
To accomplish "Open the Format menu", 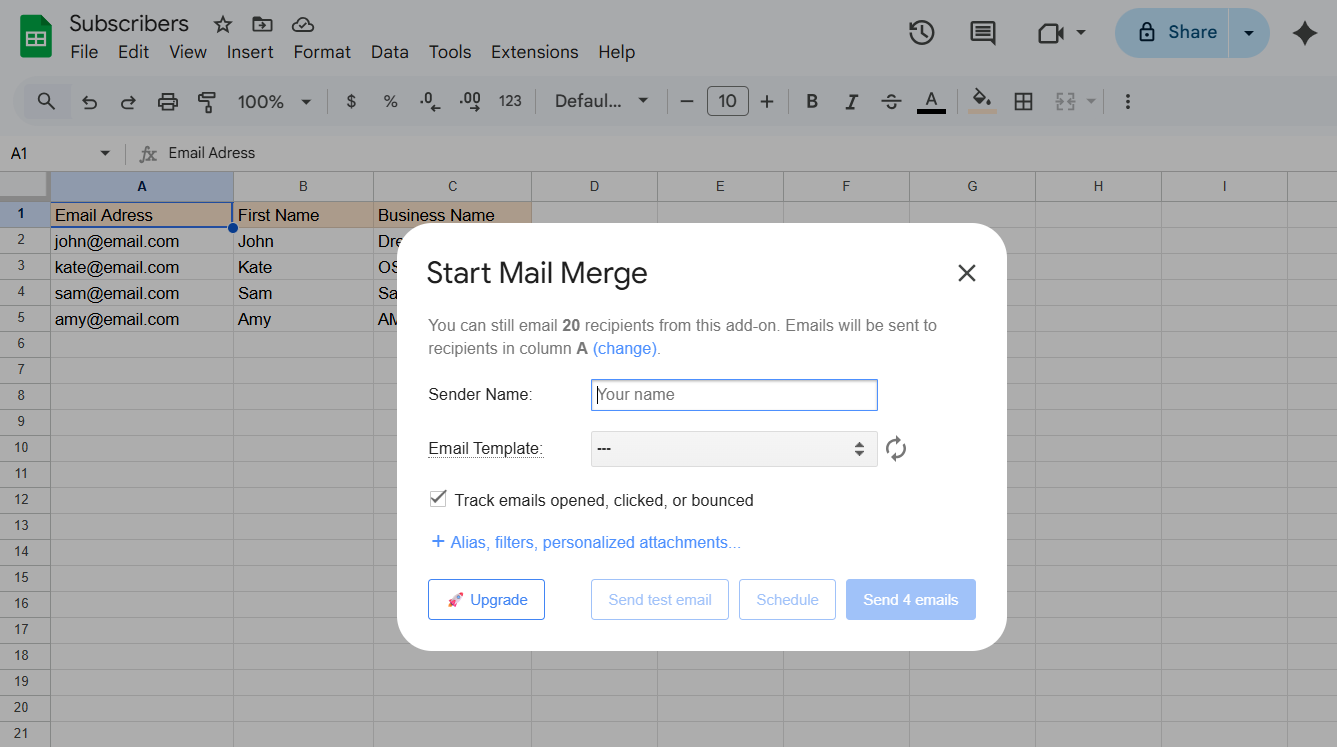I will point(321,52).
